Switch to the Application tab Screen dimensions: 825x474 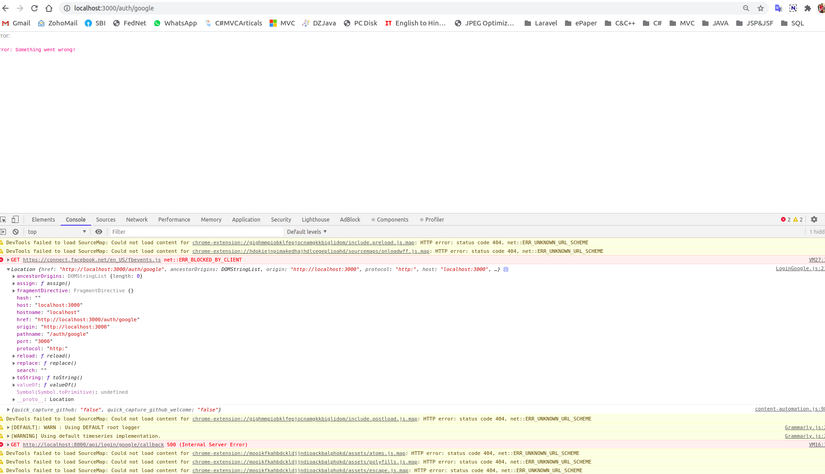pyautogui.click(x=246, y=219)
